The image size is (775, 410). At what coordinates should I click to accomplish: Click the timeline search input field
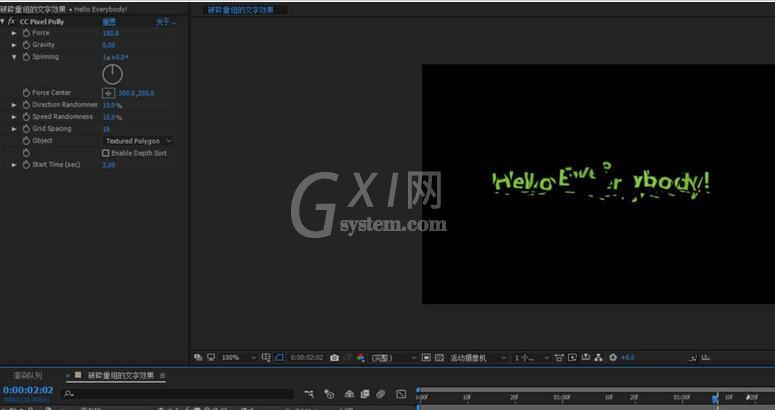point(178,394)
